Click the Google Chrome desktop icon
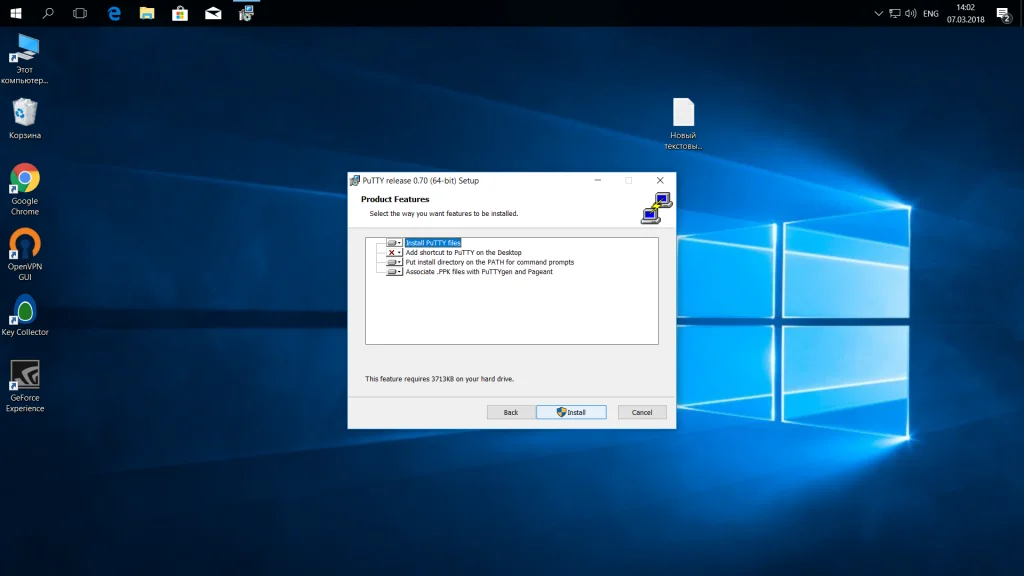1024x576 pixels. pyautogui.click(x=25, y=180)
